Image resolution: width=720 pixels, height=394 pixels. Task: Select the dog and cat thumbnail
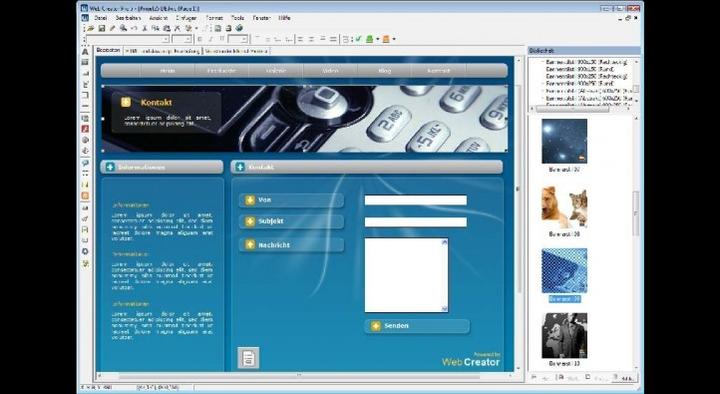564,206
